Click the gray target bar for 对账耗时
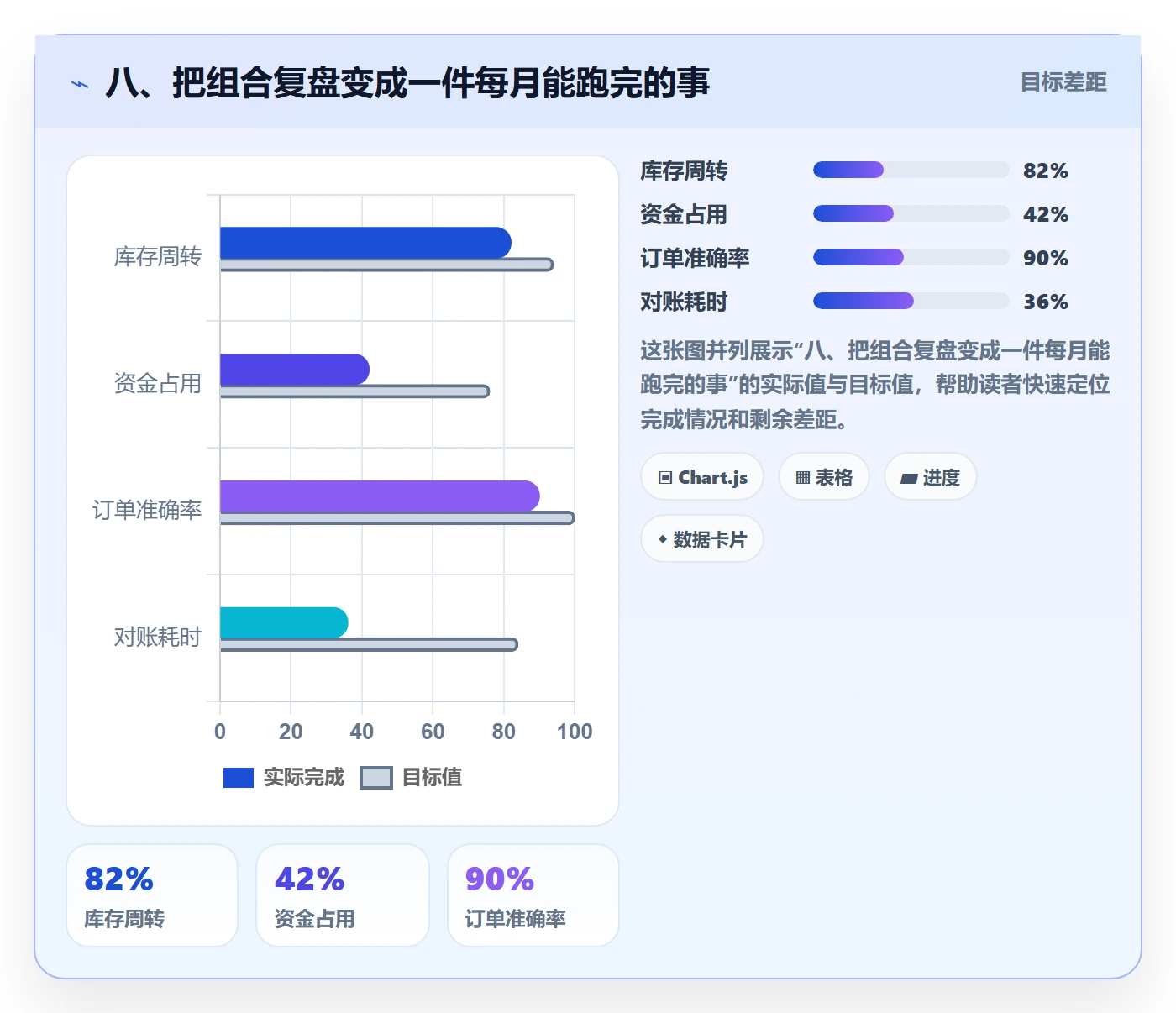The height and width of the screenshot is (1013, 1176). [369, 645]
